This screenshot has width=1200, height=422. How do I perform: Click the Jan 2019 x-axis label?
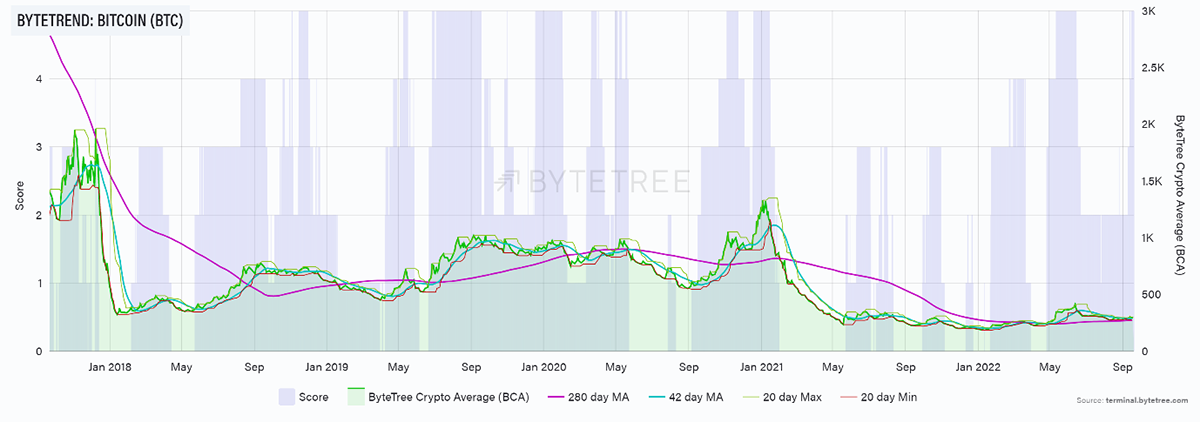coord(327,366)
